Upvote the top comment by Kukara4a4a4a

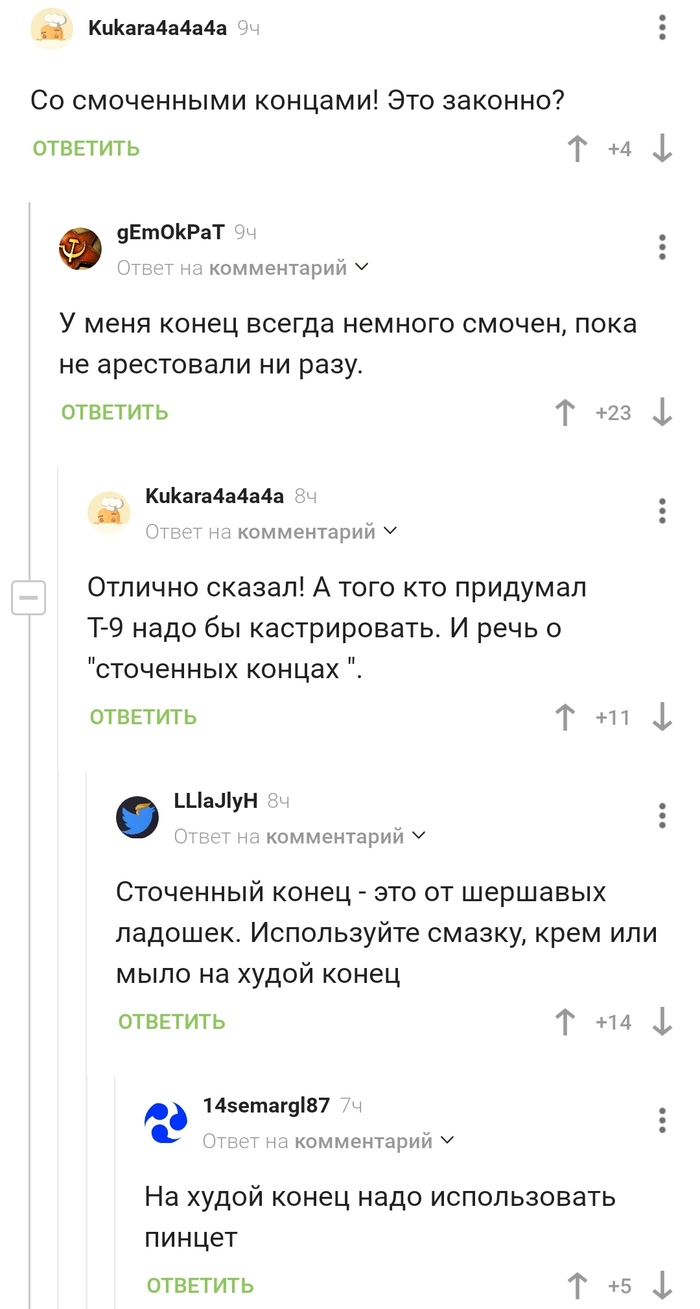576,148
